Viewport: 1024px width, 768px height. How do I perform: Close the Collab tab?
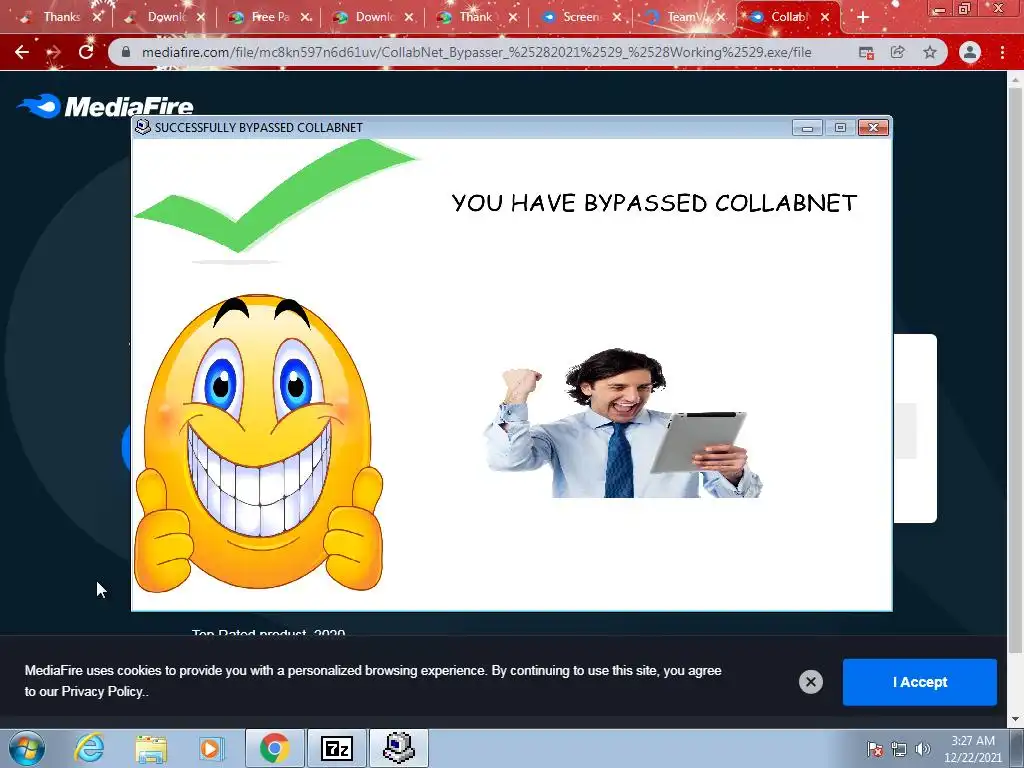point(825,17)
